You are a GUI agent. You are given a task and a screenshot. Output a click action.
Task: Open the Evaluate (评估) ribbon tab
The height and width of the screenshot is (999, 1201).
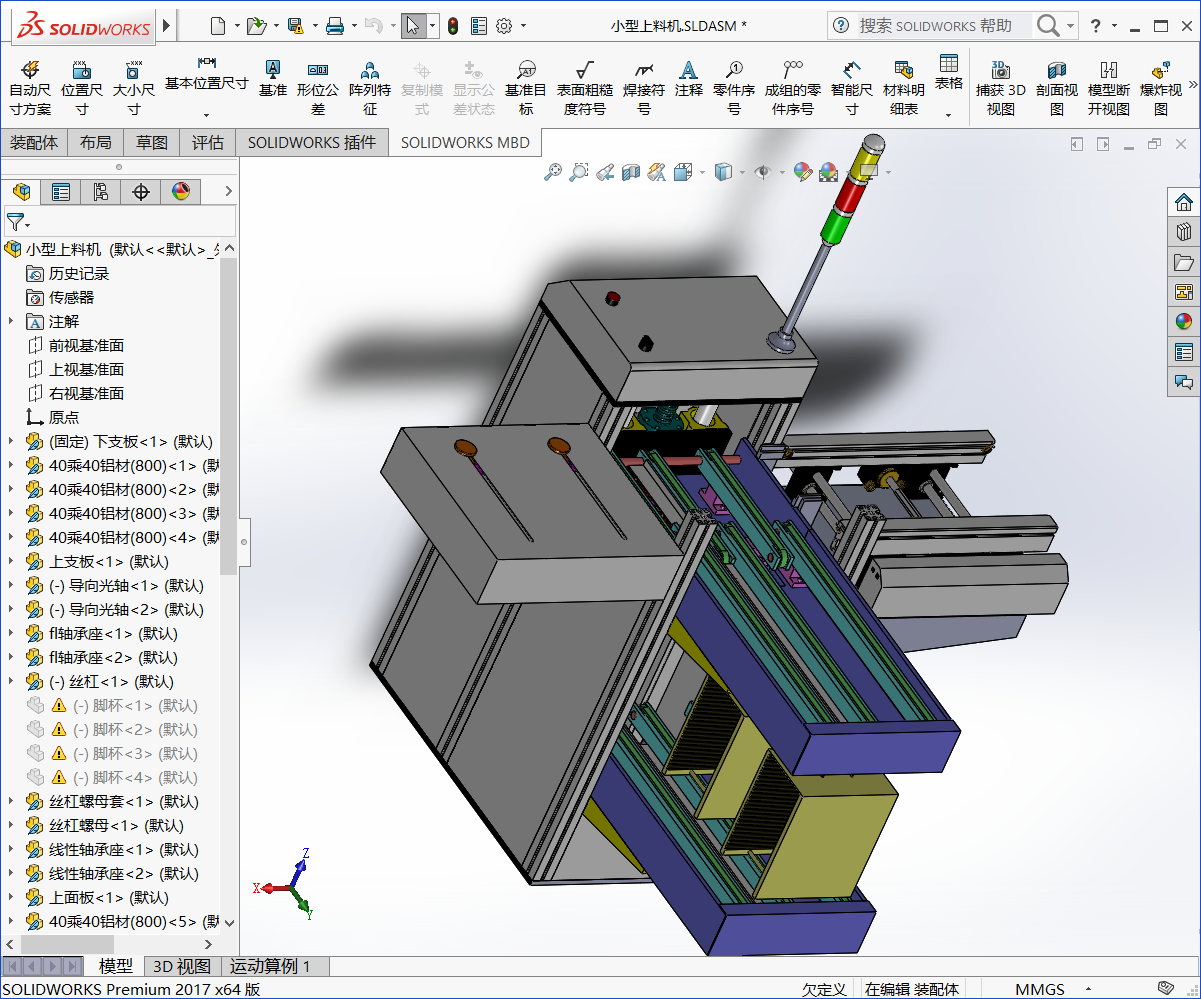click(208, 142)
